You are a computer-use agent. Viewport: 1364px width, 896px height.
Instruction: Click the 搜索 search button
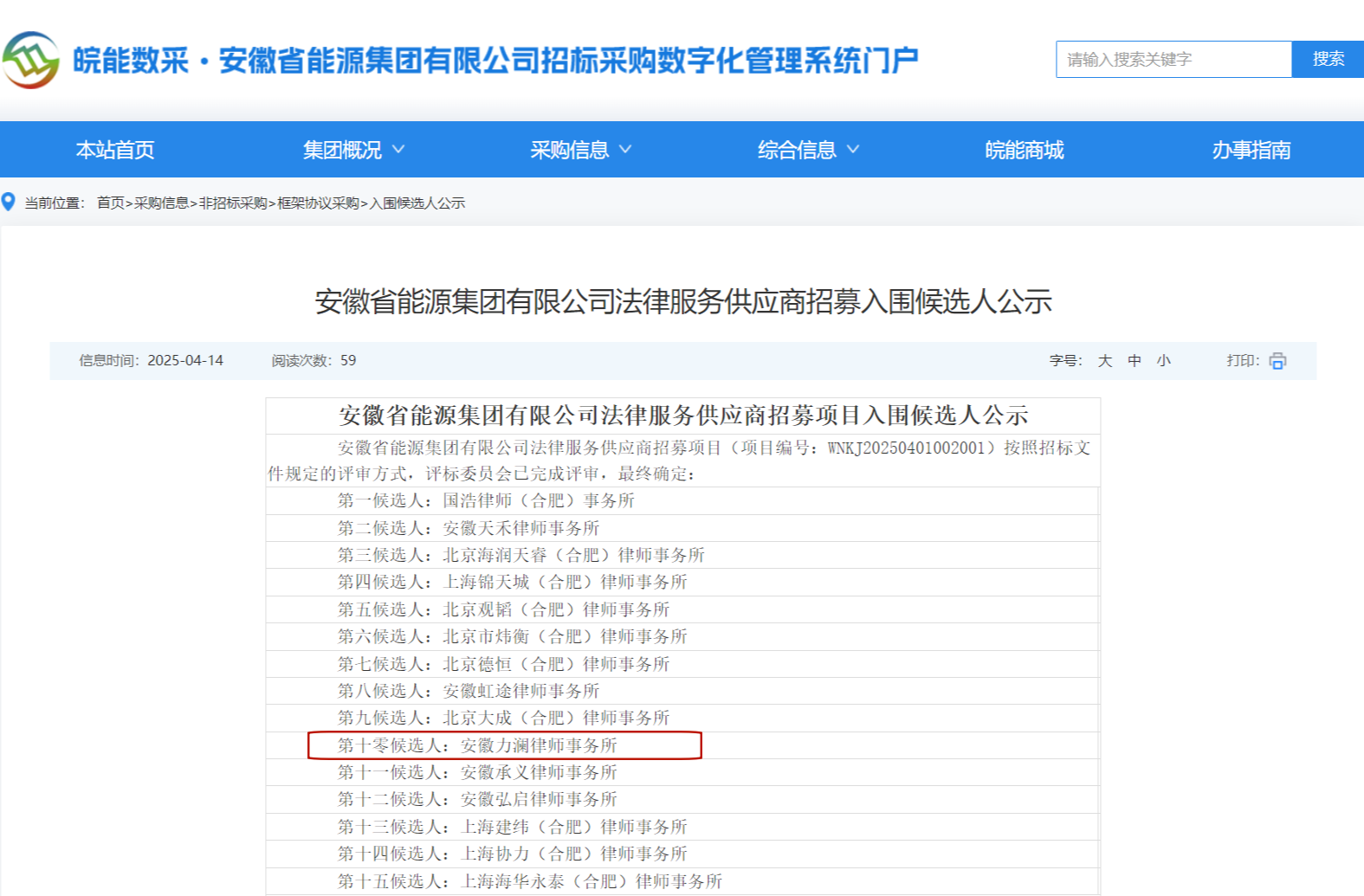(1328, 59)
